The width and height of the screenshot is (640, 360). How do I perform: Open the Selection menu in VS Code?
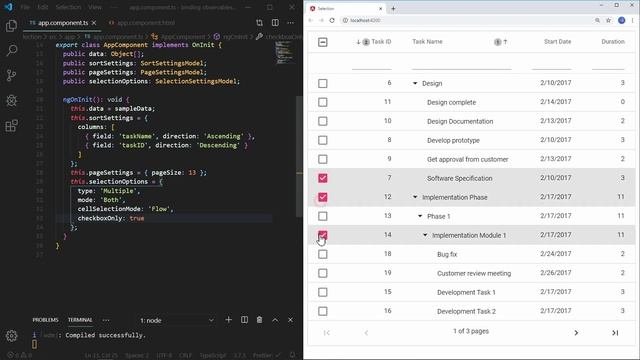[68, 7]
